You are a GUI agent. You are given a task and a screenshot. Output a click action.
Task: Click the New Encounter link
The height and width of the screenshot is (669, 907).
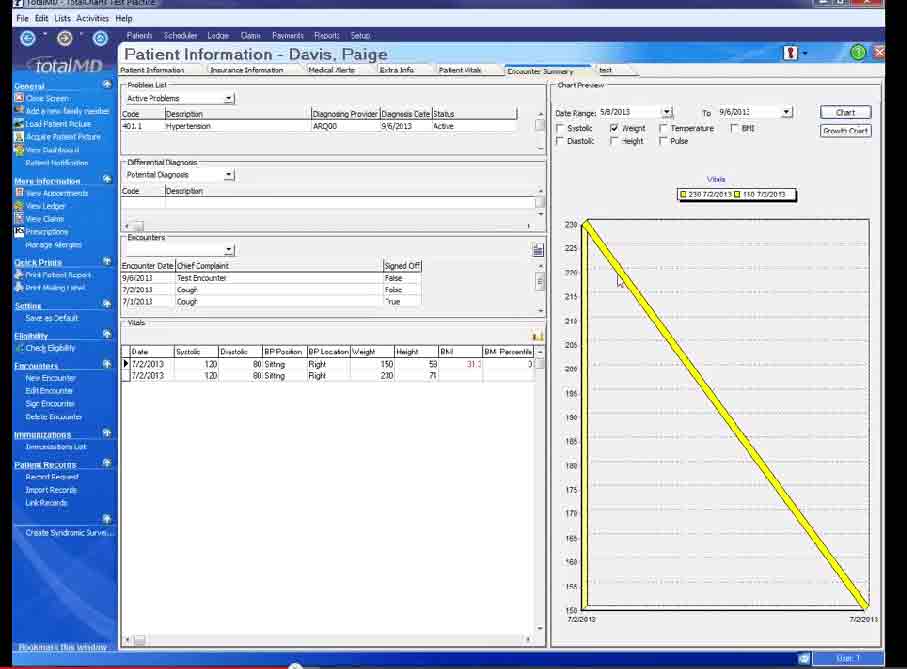(51, 378)
